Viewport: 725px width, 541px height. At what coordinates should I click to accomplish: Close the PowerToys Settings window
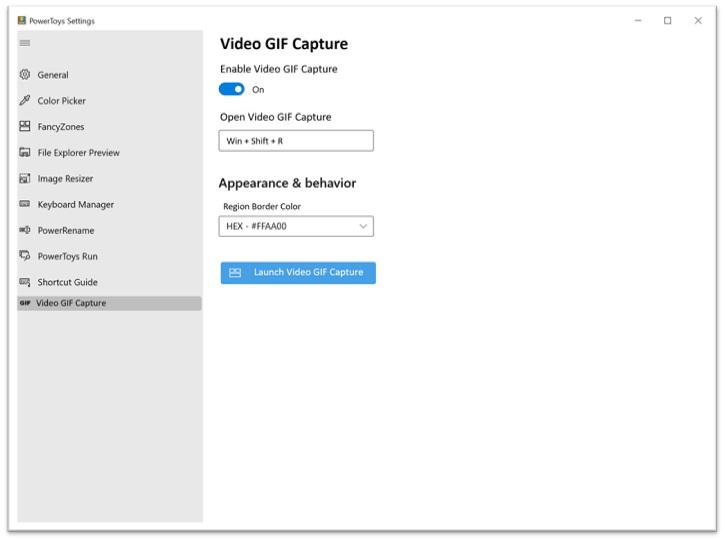[698, 20]
